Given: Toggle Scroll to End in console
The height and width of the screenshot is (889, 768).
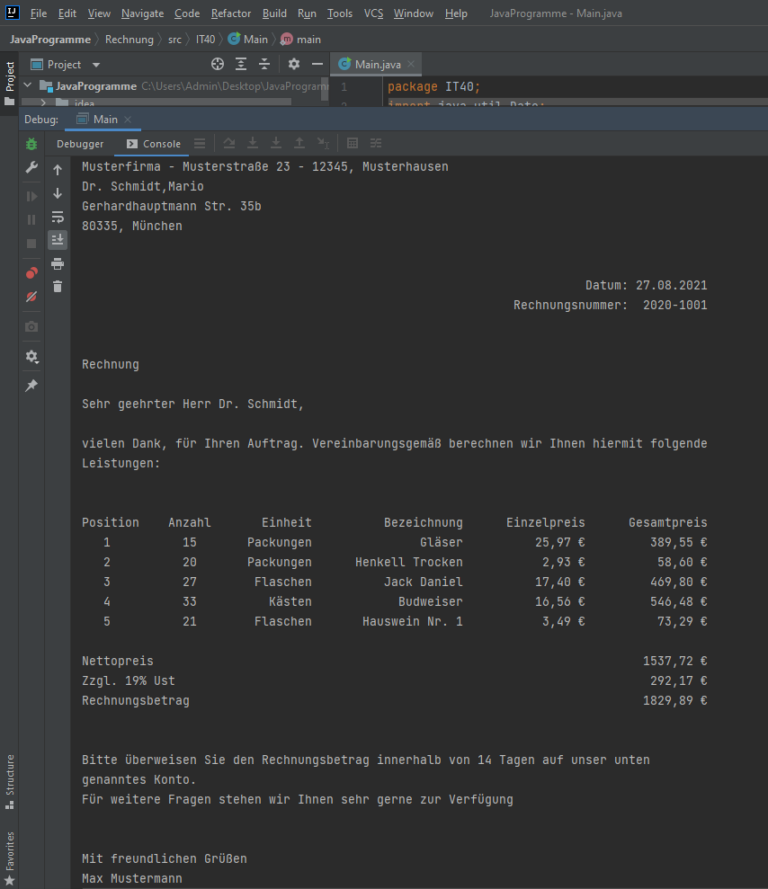Looking at the screenshot, I should [57, 240].
